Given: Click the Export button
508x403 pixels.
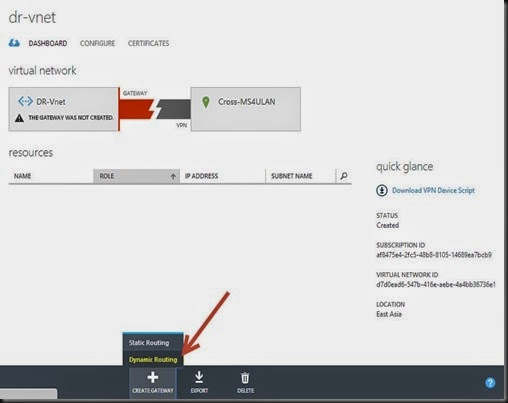Looking at the screenshot, I should coord(199,382).
